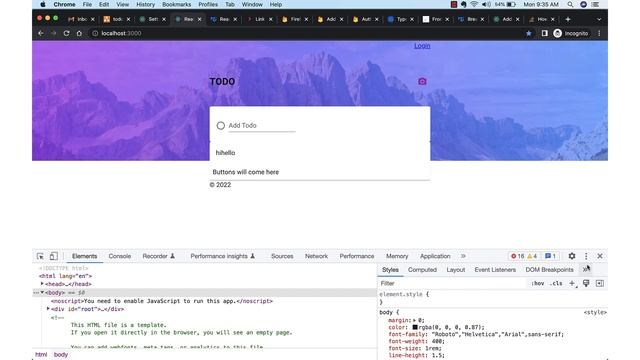Click the yellow warnings count badge

point(532,256)
